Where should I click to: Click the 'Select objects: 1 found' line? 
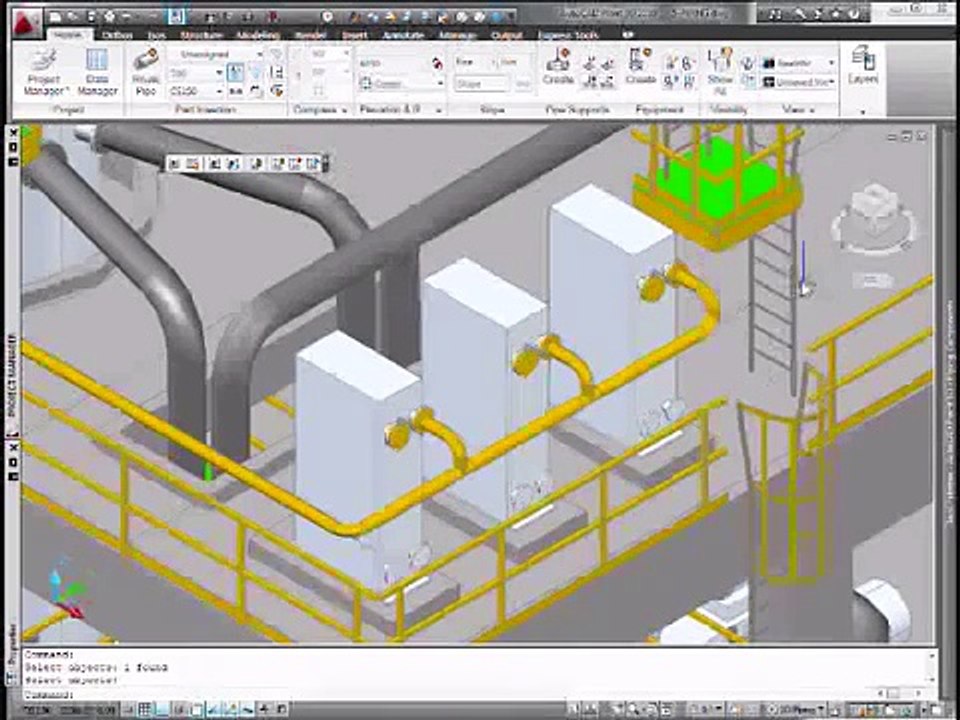[96, 667]
